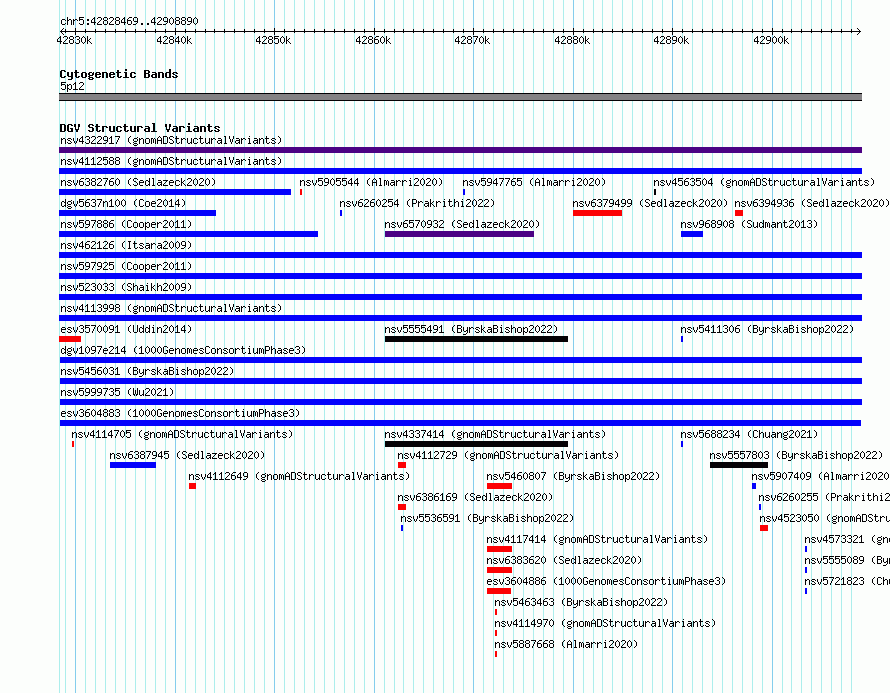Screen dimensions: 890x693
Task: Click dgv1097e214 1000GenomesConsortiumPhase3 label
Action: pos(183,350)
